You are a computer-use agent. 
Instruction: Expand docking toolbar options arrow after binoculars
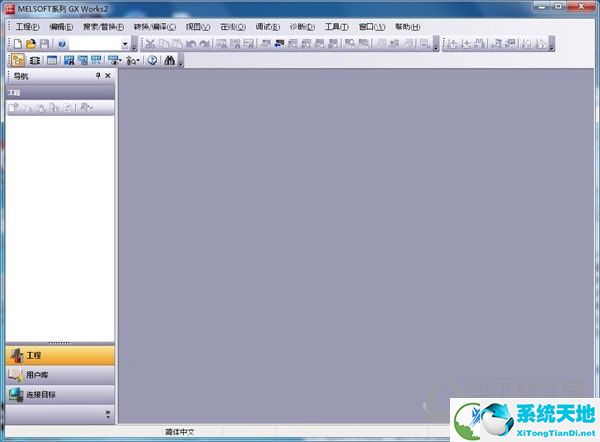click(x=181, y=61)
